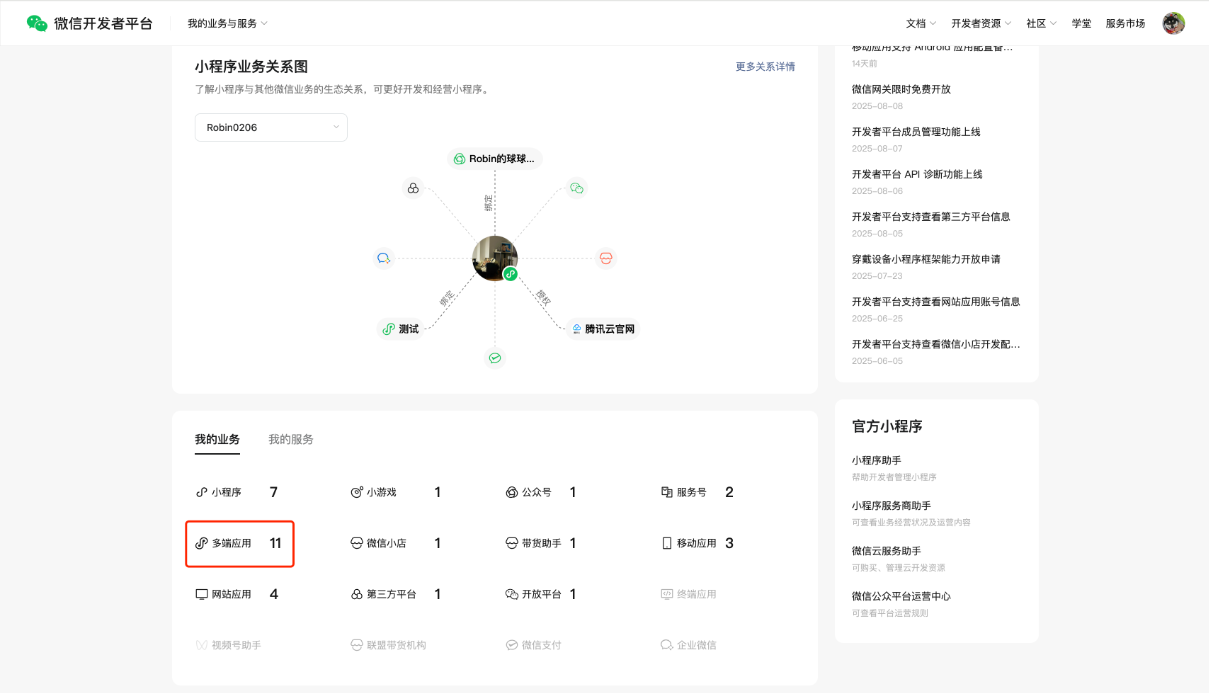This screenshot has height=693, width=1209.
Task: Open the 小程序助手 official mini program
Action: pos(877,460)
